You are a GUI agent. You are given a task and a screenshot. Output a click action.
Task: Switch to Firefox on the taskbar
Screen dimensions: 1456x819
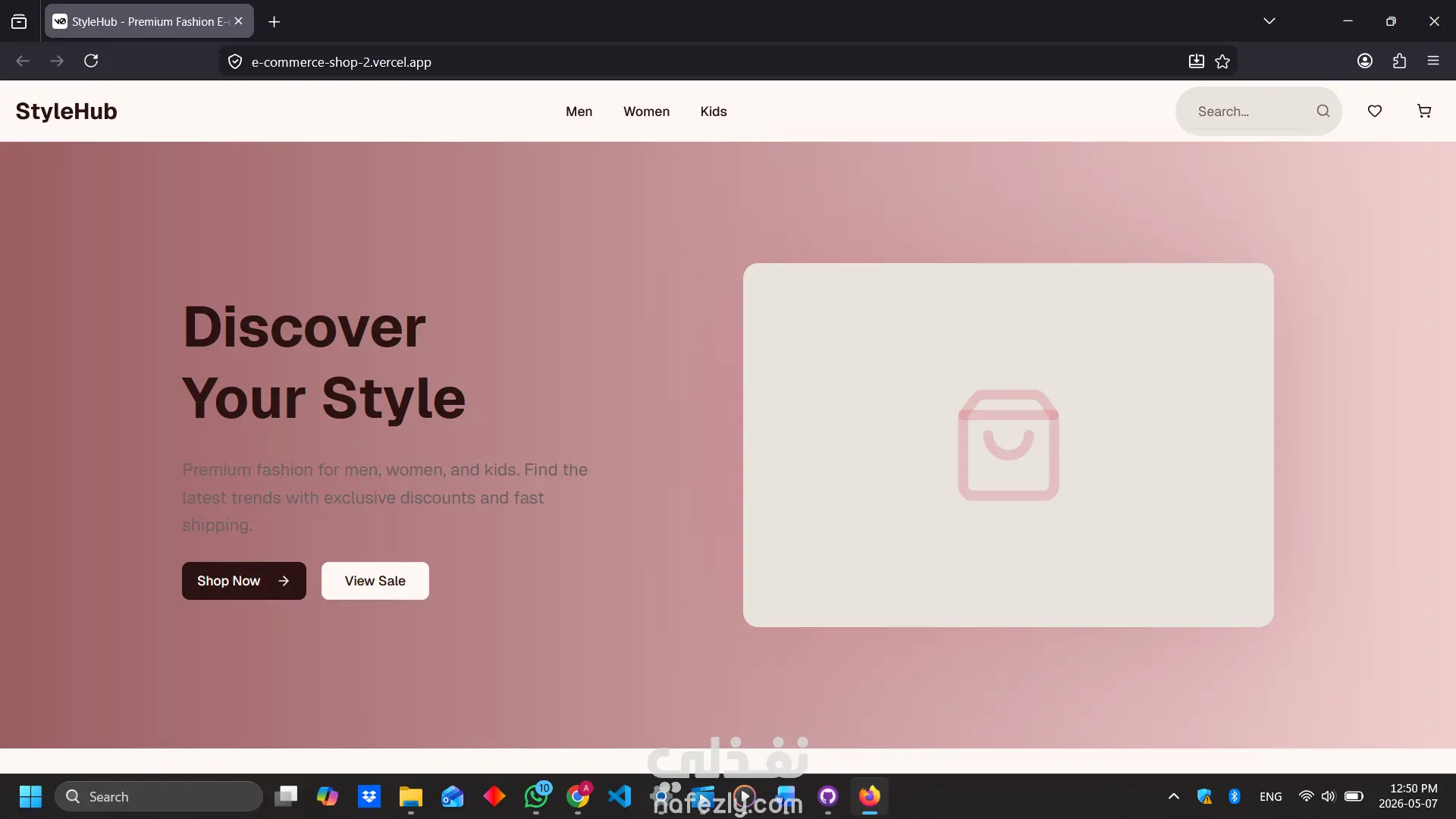pyautogui.click(x=870, y=796)
